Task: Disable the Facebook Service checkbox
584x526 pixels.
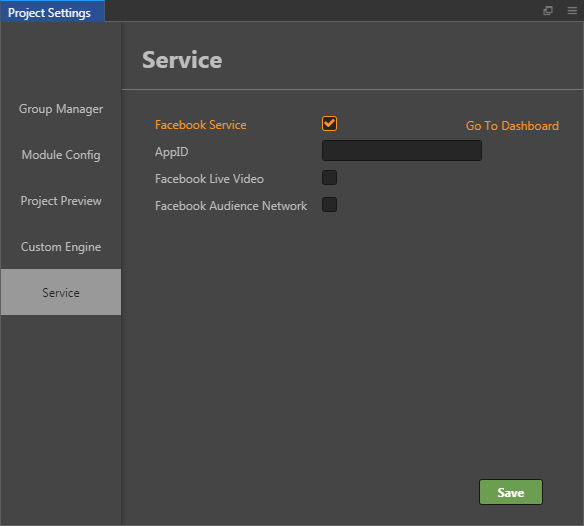Action: 329,124
